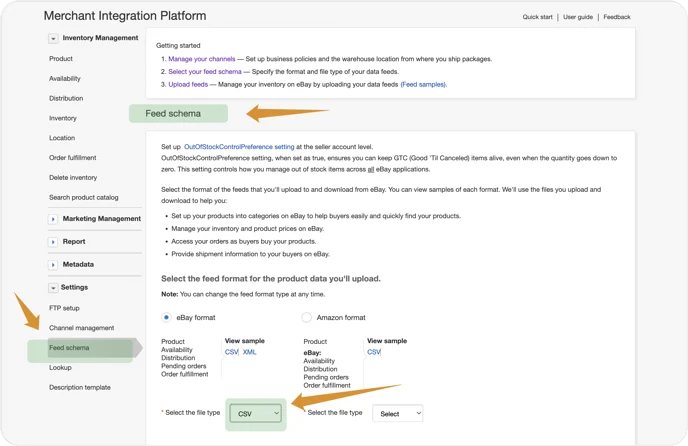
Task: View the eBay format XML sample
Action: click(249, 352)
